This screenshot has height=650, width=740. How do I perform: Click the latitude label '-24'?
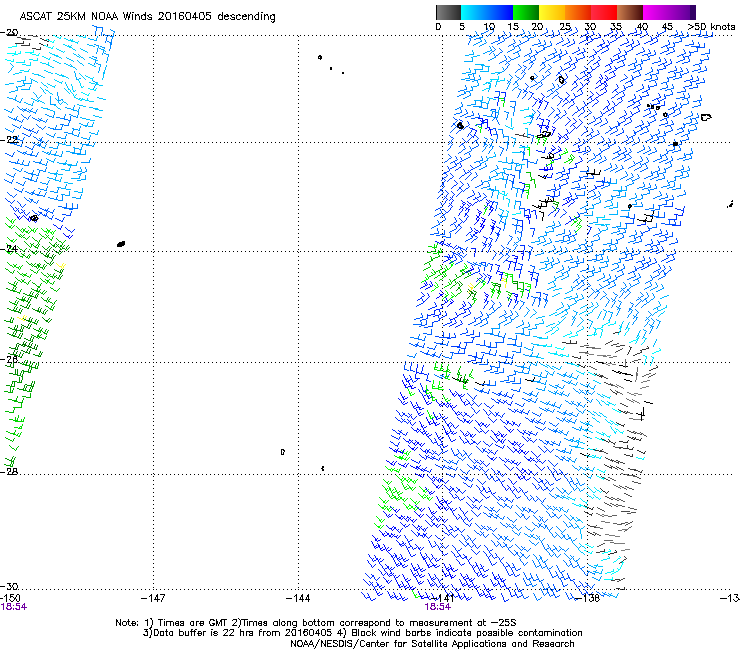[9, 248]
